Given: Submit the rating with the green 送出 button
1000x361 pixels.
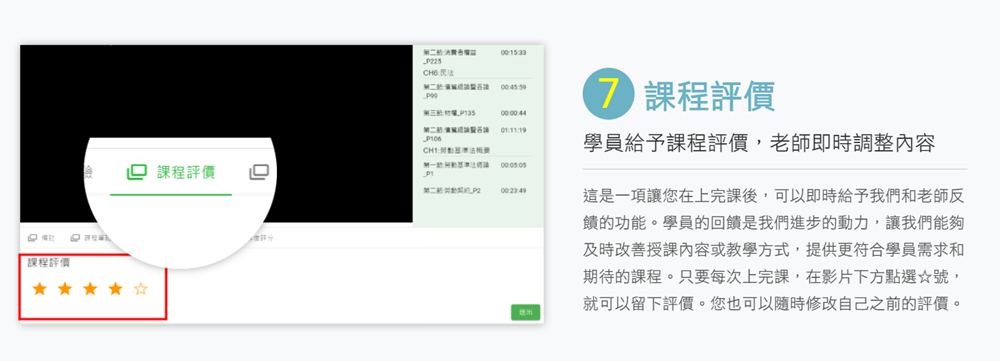Looking at the screenshot, I should [x=526, y=313].
